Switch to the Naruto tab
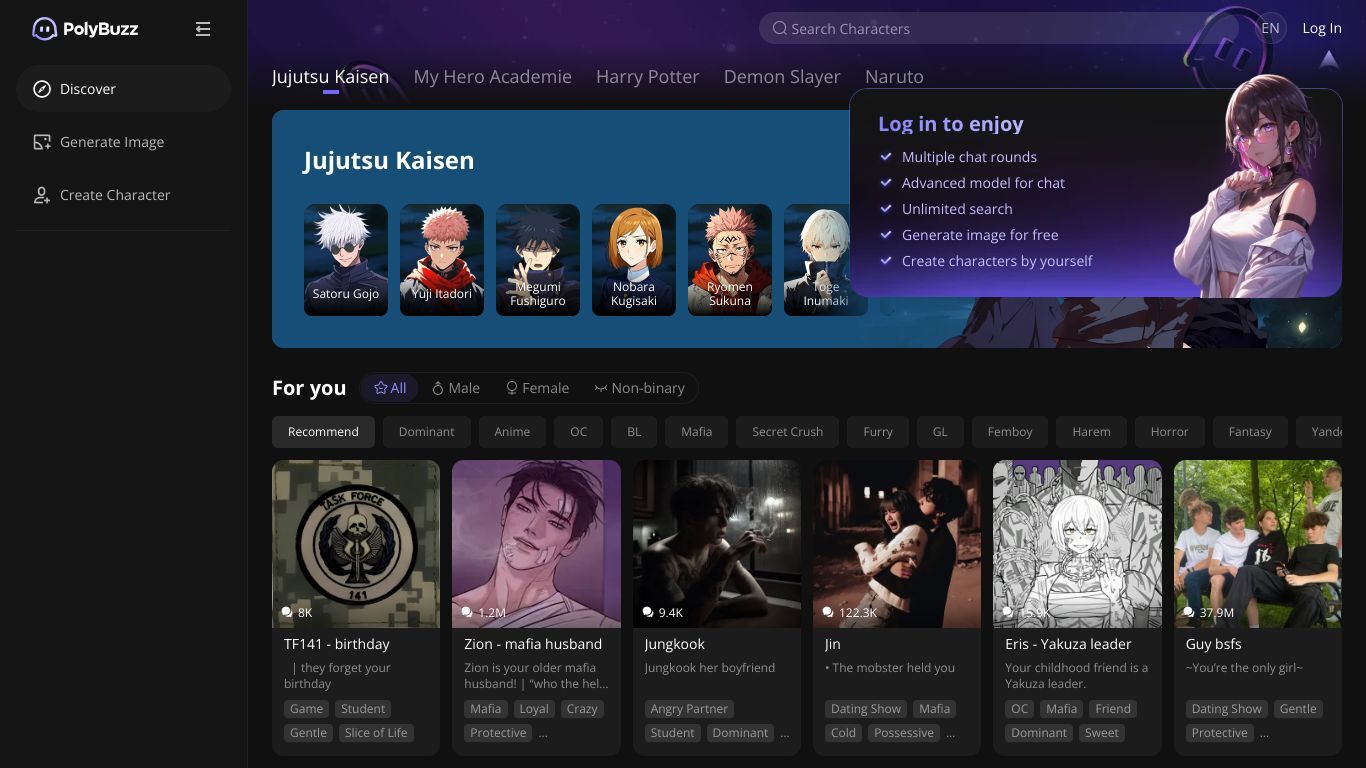The image size is (1366, 768). click(x=894, y=76)
